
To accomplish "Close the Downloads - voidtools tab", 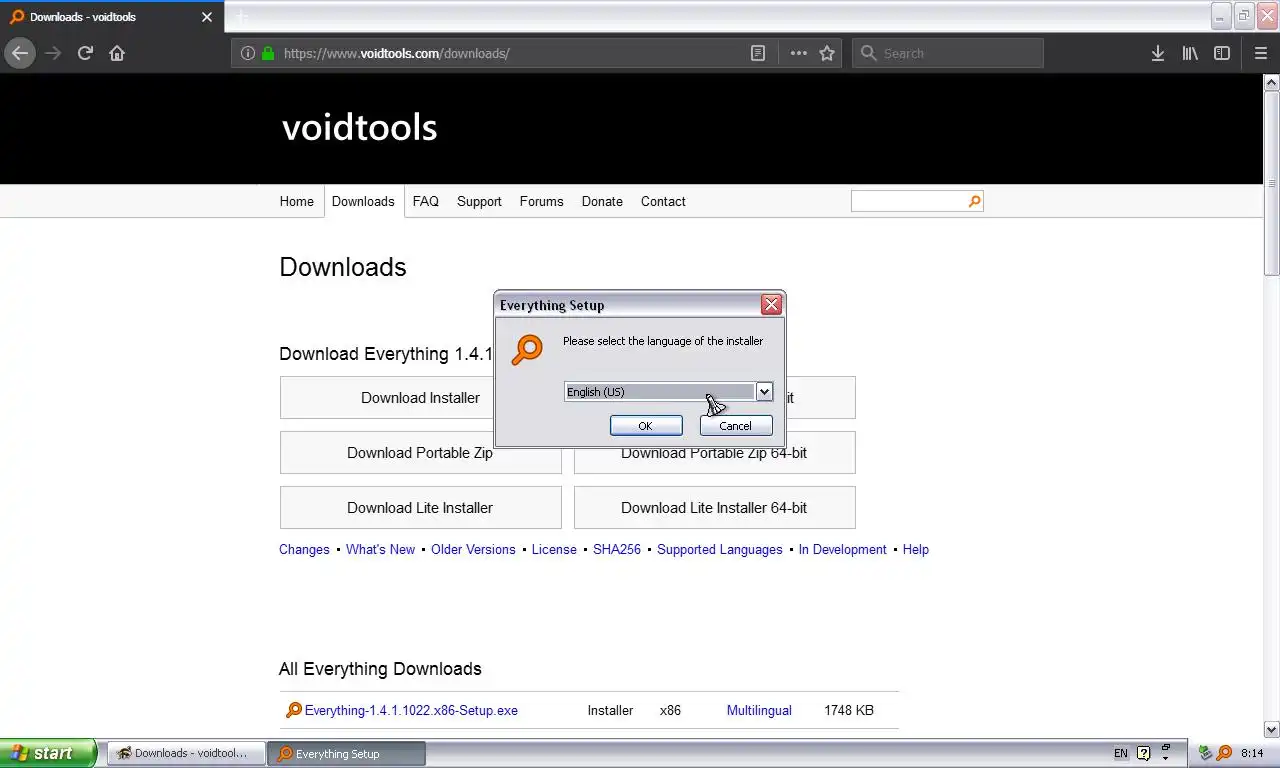I will pyautogui.click(x=207, y=17).
